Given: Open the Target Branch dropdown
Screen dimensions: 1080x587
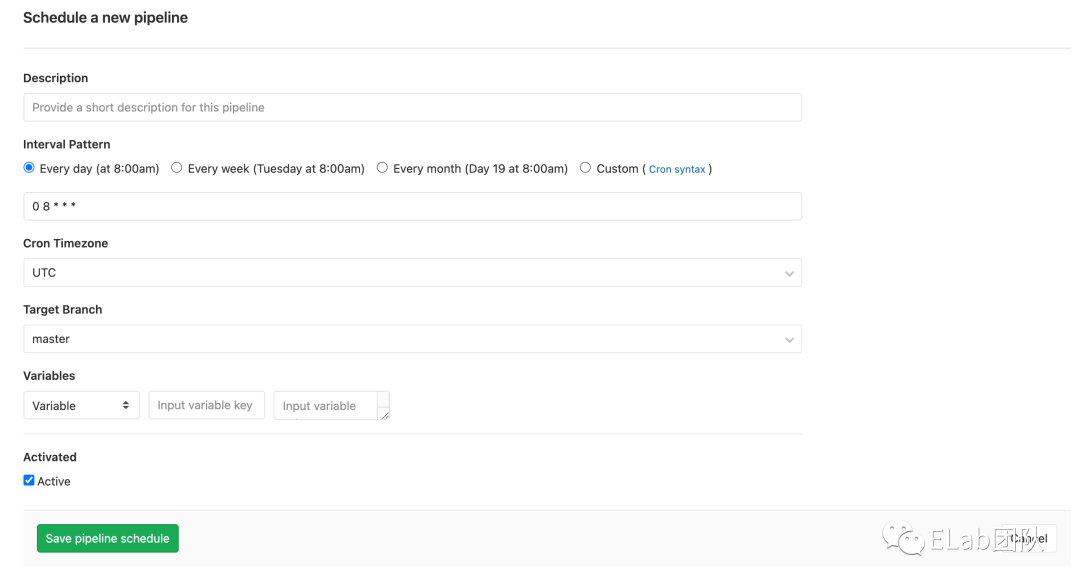Looking at the screenshot, I should click(x=412, y=339).
